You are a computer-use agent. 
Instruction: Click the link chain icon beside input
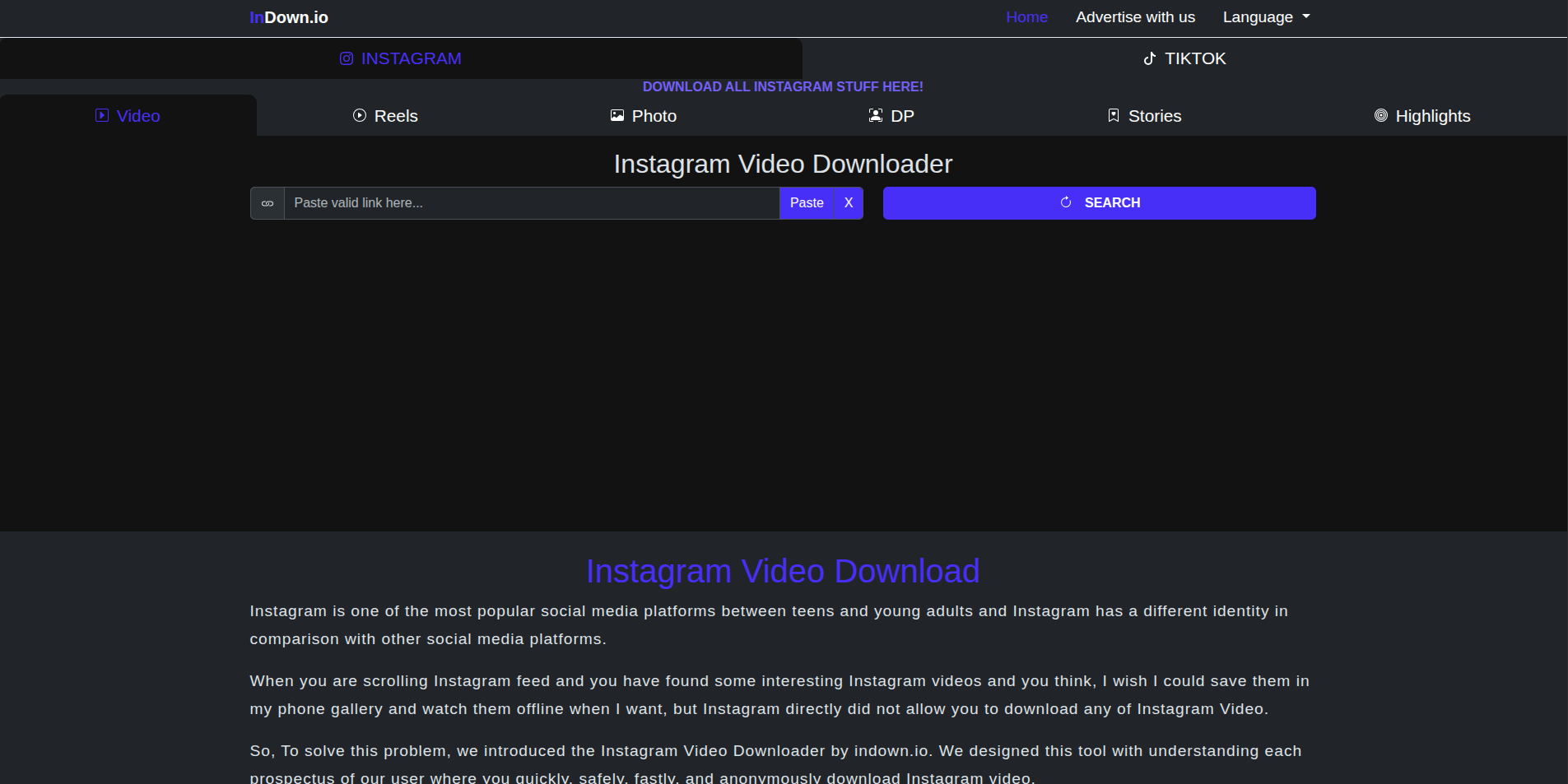point(268,203)
